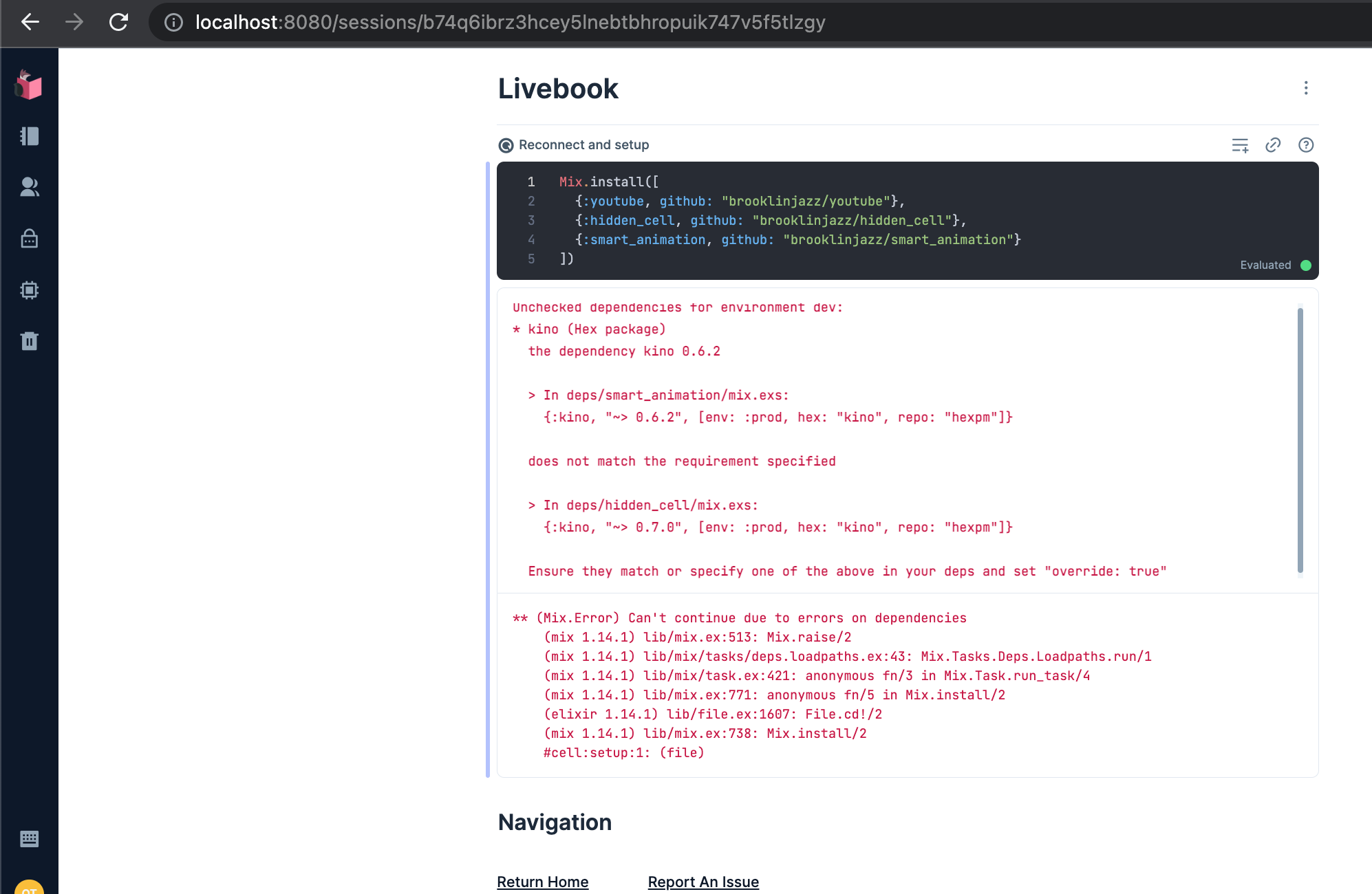Open the bin via the trash icon
The image size is (1372, 894).
point(29,340)
